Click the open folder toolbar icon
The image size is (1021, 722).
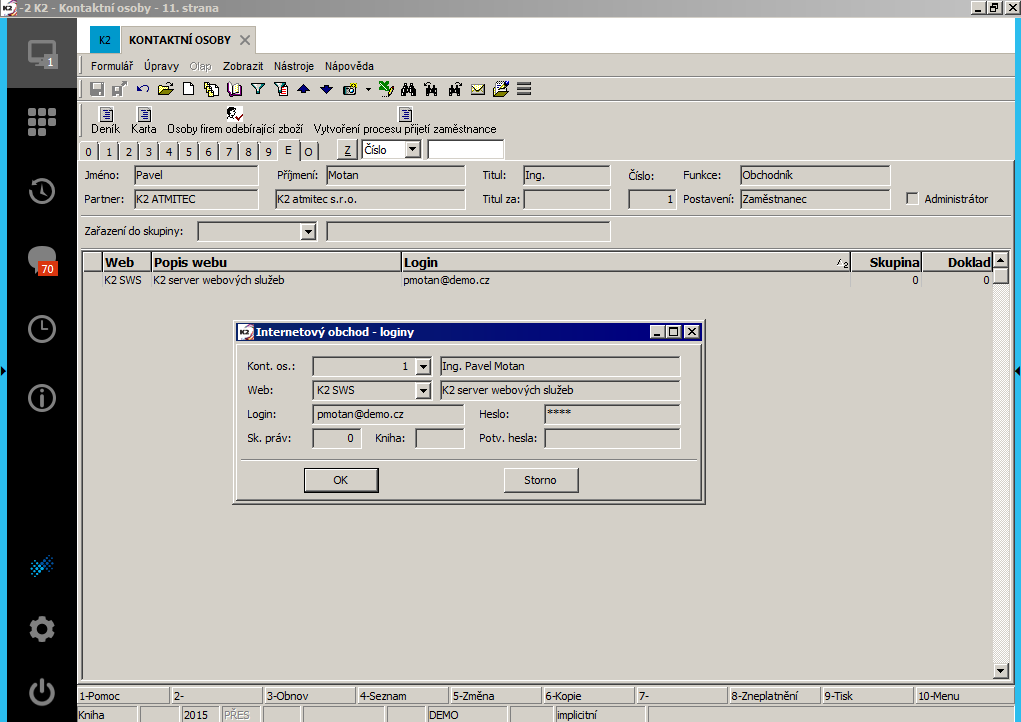tap(166, 89)
